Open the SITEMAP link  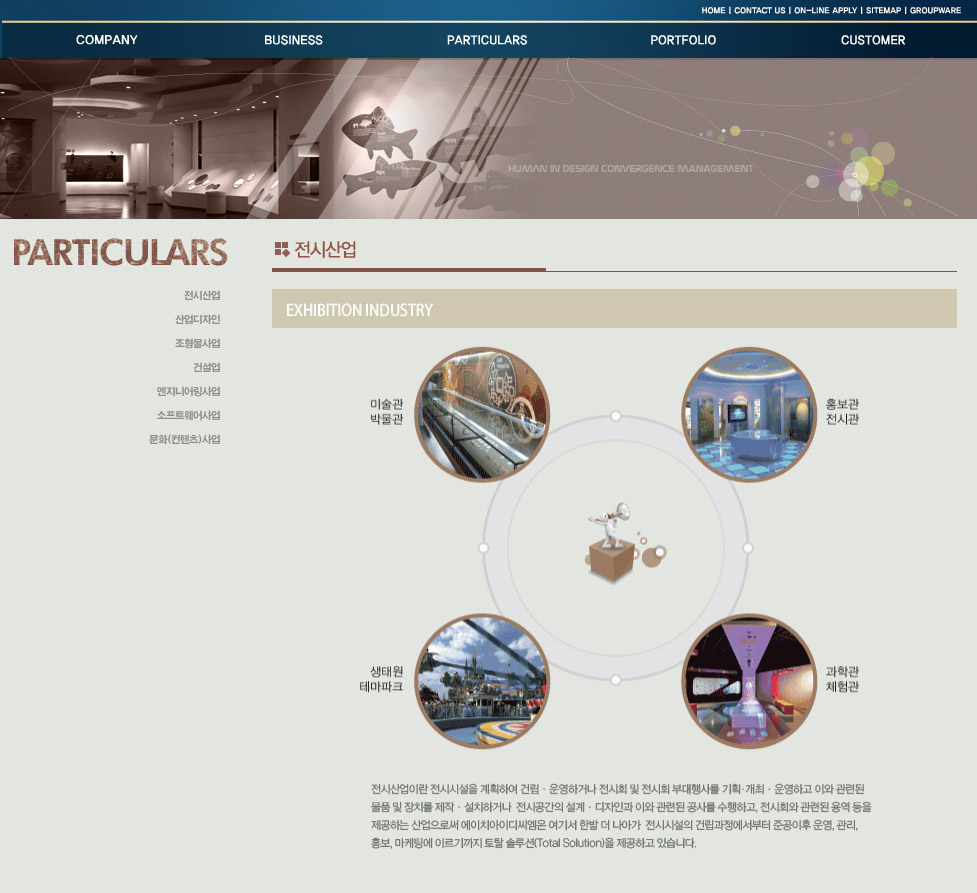coord(883,11)
